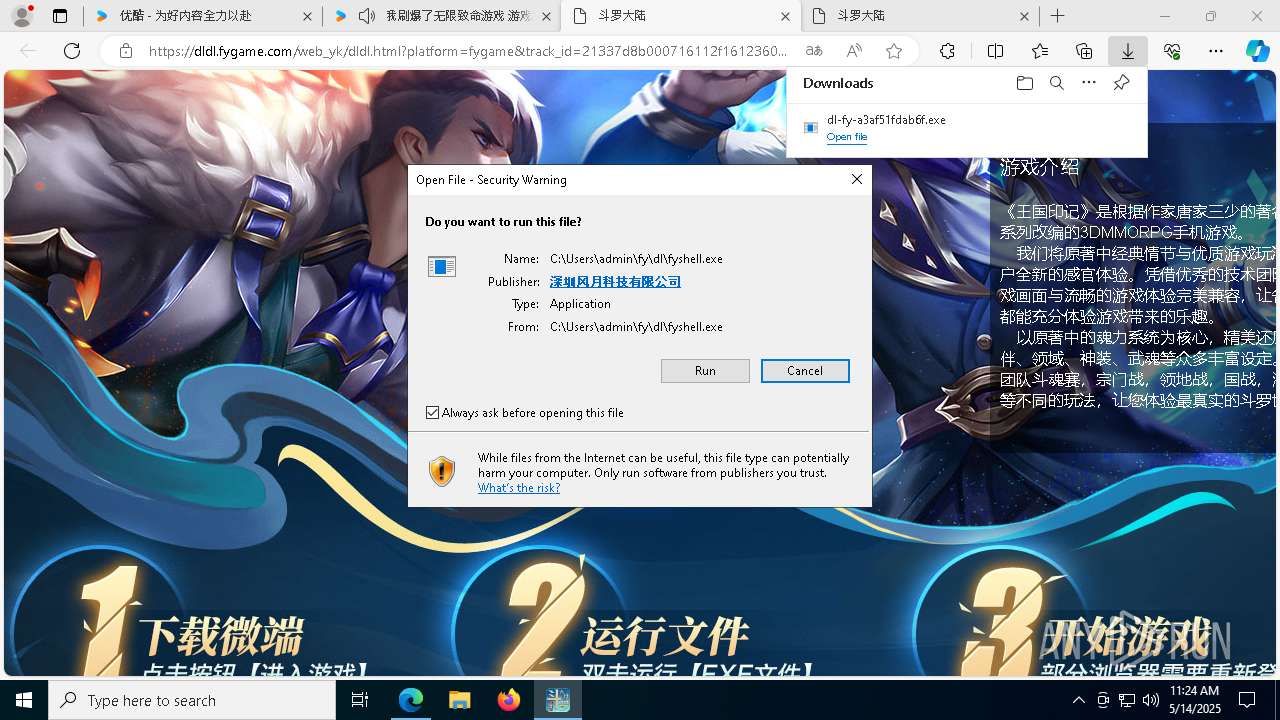
Task: Uncheck Always ask before opening this file
Action: (433, 412)
